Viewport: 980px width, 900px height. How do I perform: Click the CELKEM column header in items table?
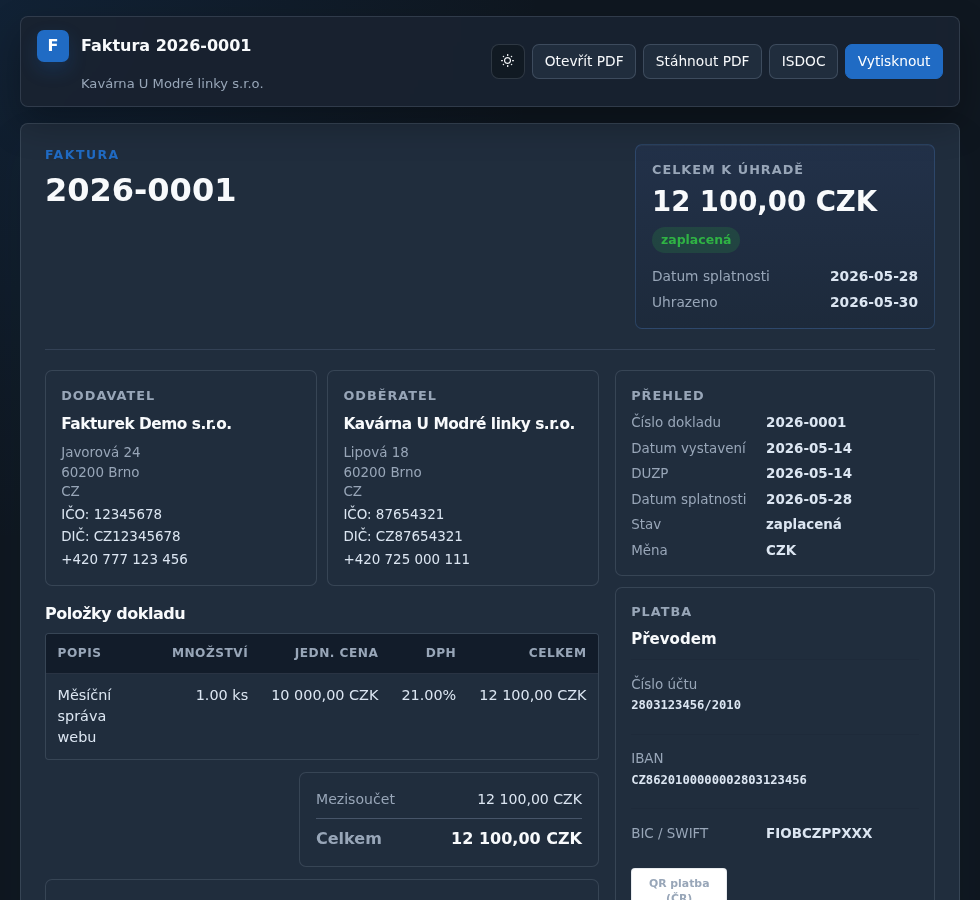click(557, 652)
